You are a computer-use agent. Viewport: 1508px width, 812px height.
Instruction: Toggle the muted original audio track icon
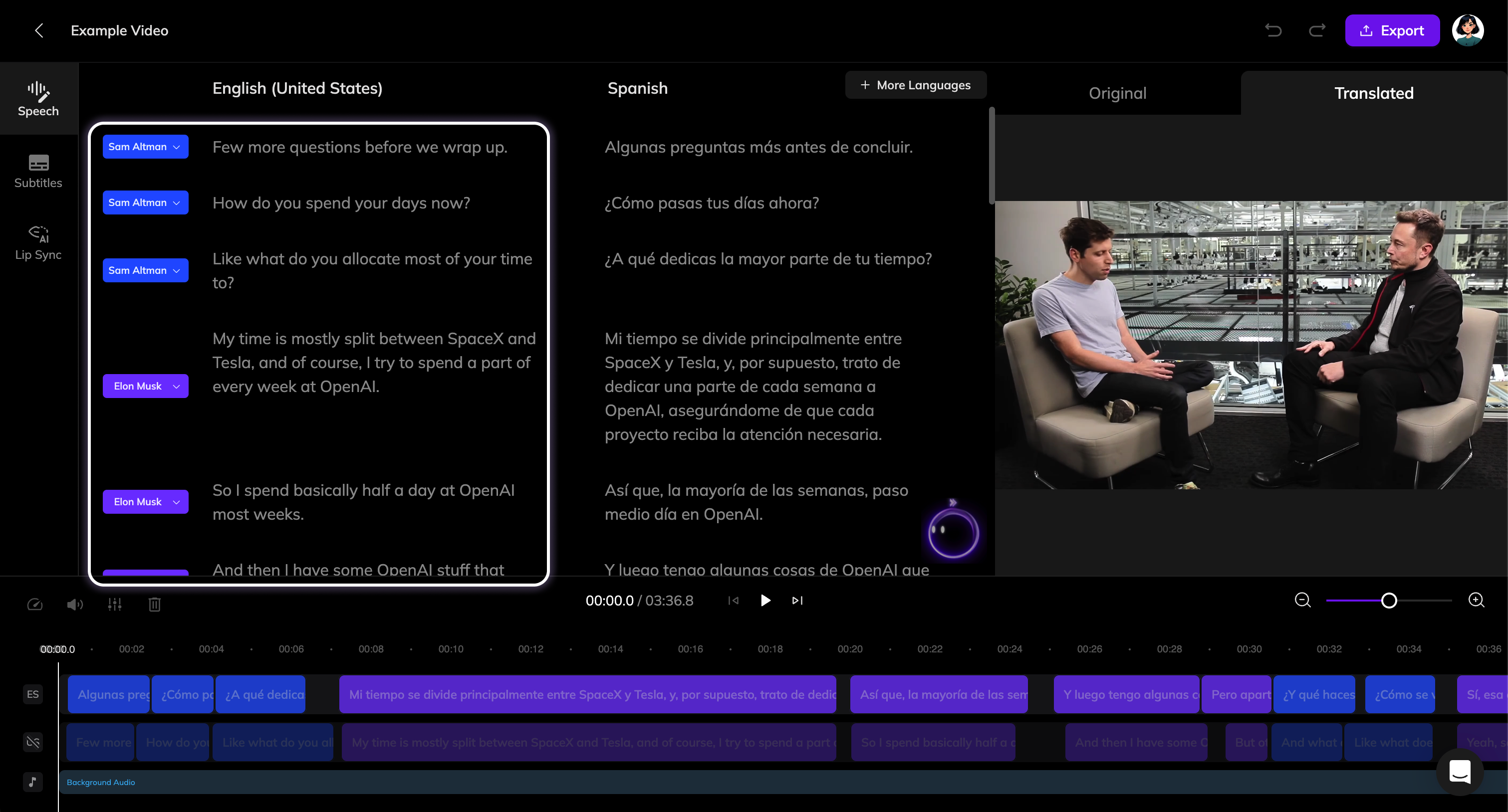coord(33,742)
